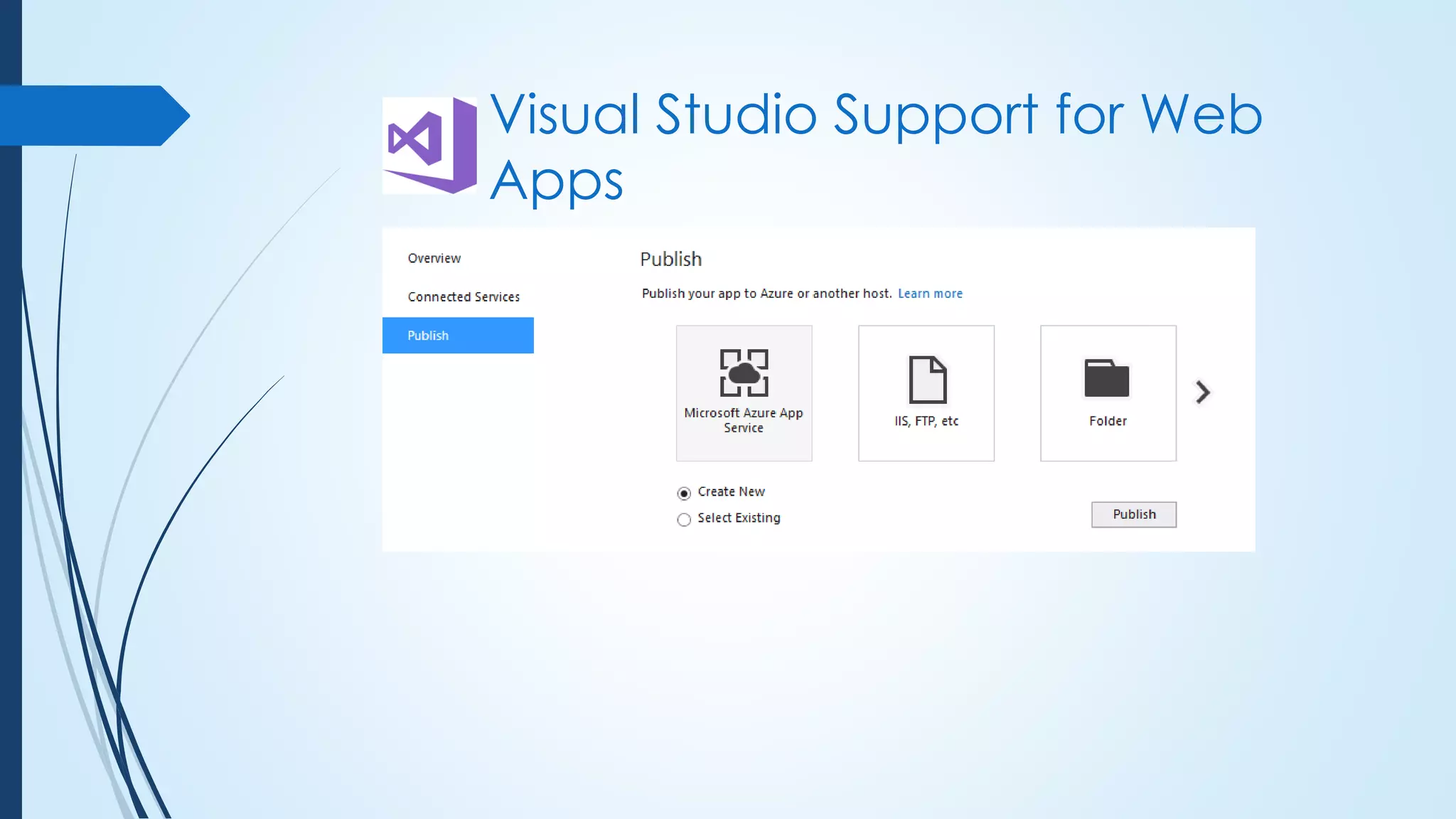Viewport: 1456px width, 819px height.
Task: Open the Overview tab
Action: tap(434, 258)
